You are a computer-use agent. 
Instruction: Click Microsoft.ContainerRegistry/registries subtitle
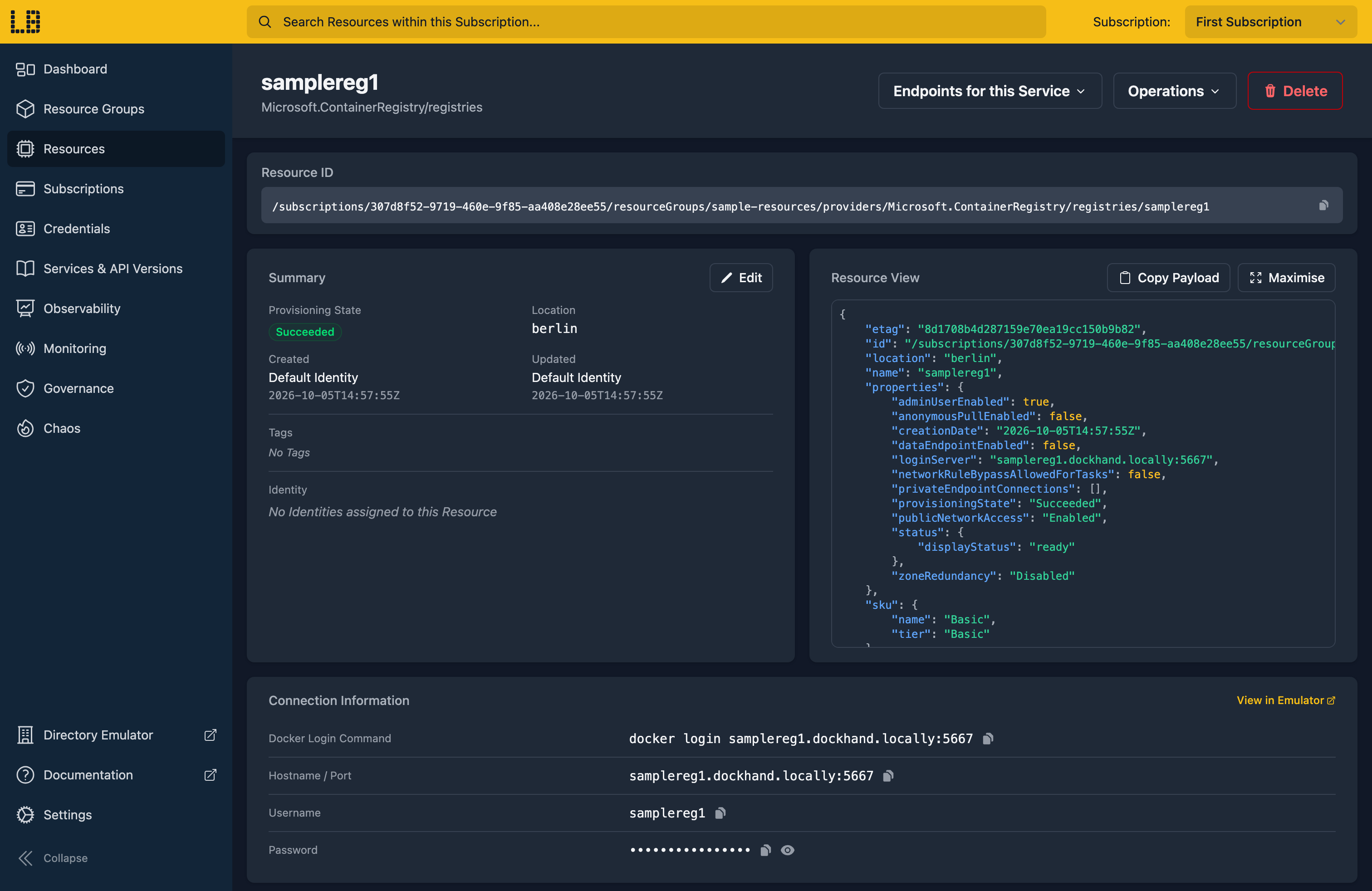(372, 107)
